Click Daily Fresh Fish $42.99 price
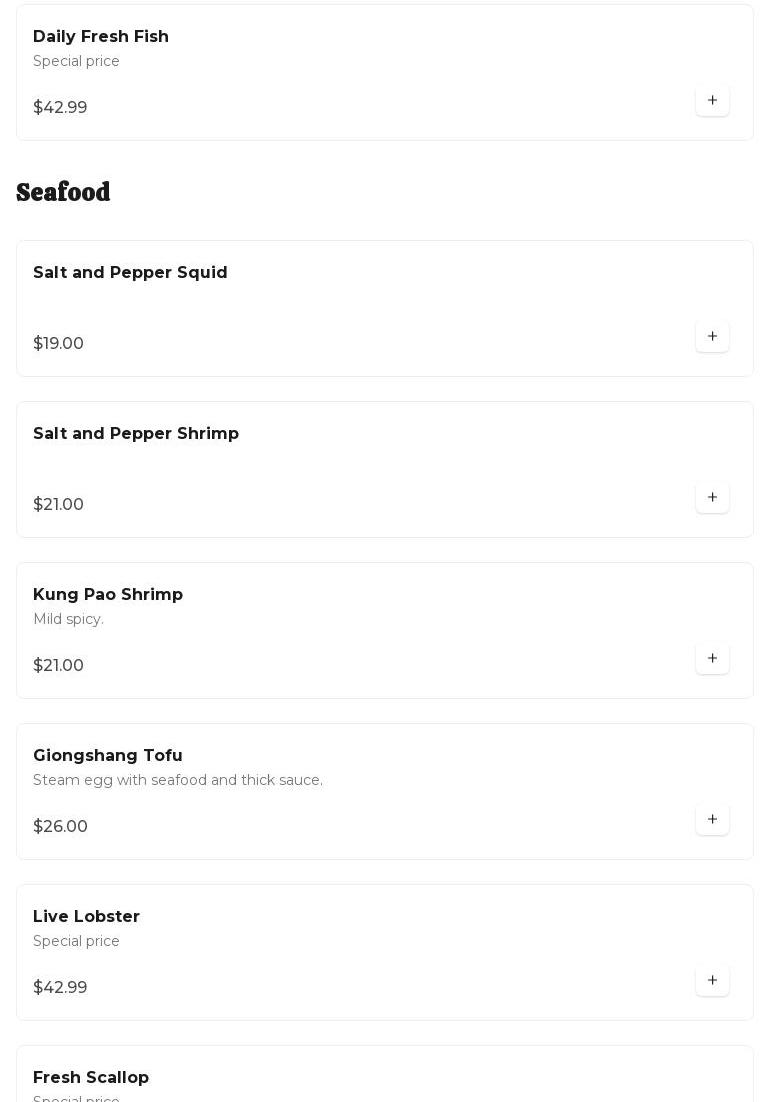770x1102 pixels. [x=60, y=108]
